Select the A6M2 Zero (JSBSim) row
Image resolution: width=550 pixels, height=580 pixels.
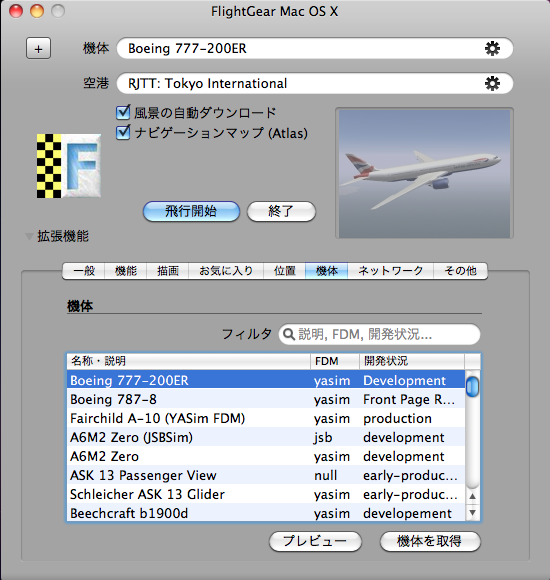tap(266, 437)
